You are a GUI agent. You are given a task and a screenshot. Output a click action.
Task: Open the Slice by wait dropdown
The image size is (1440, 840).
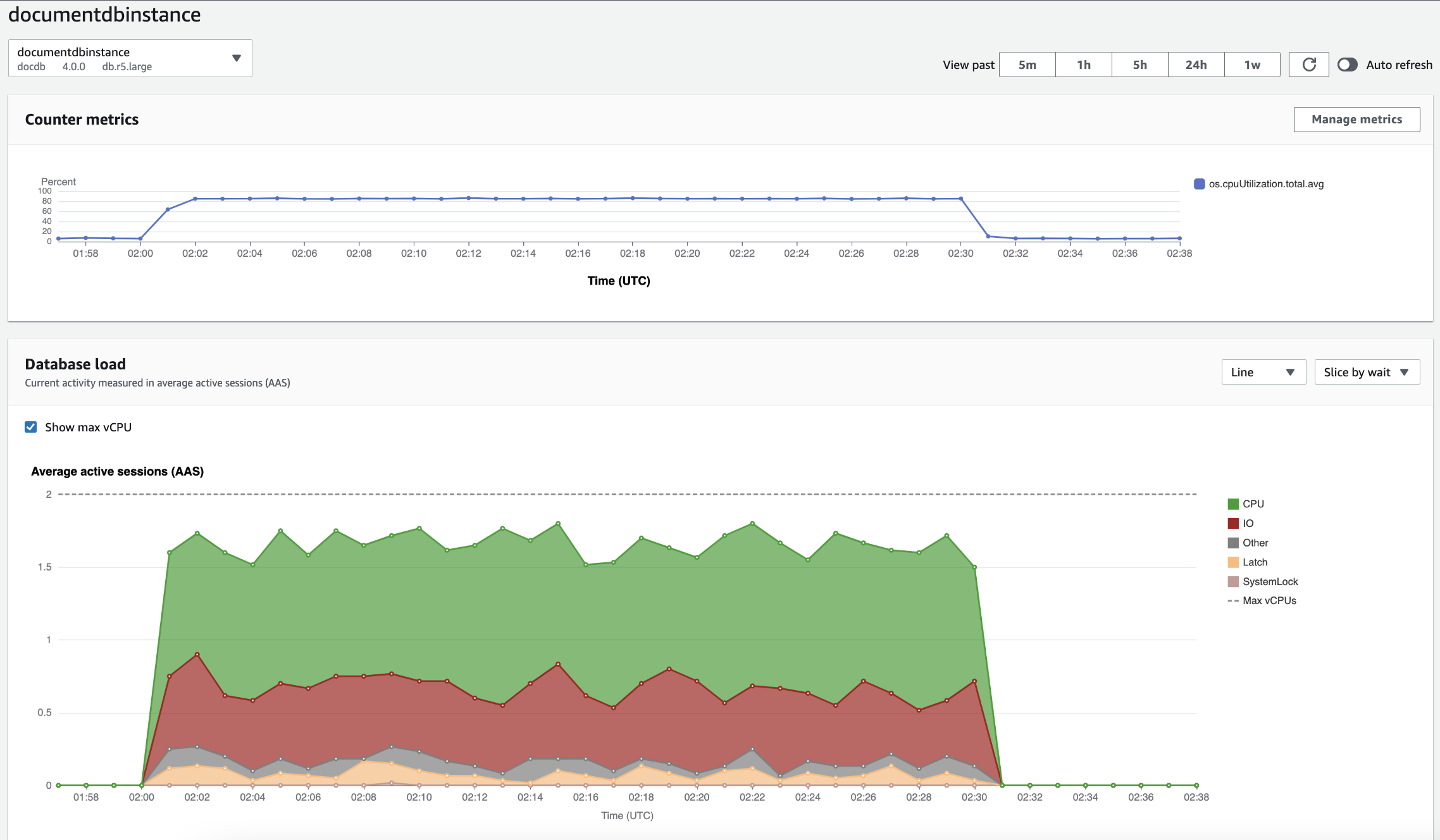[1366, 372]
